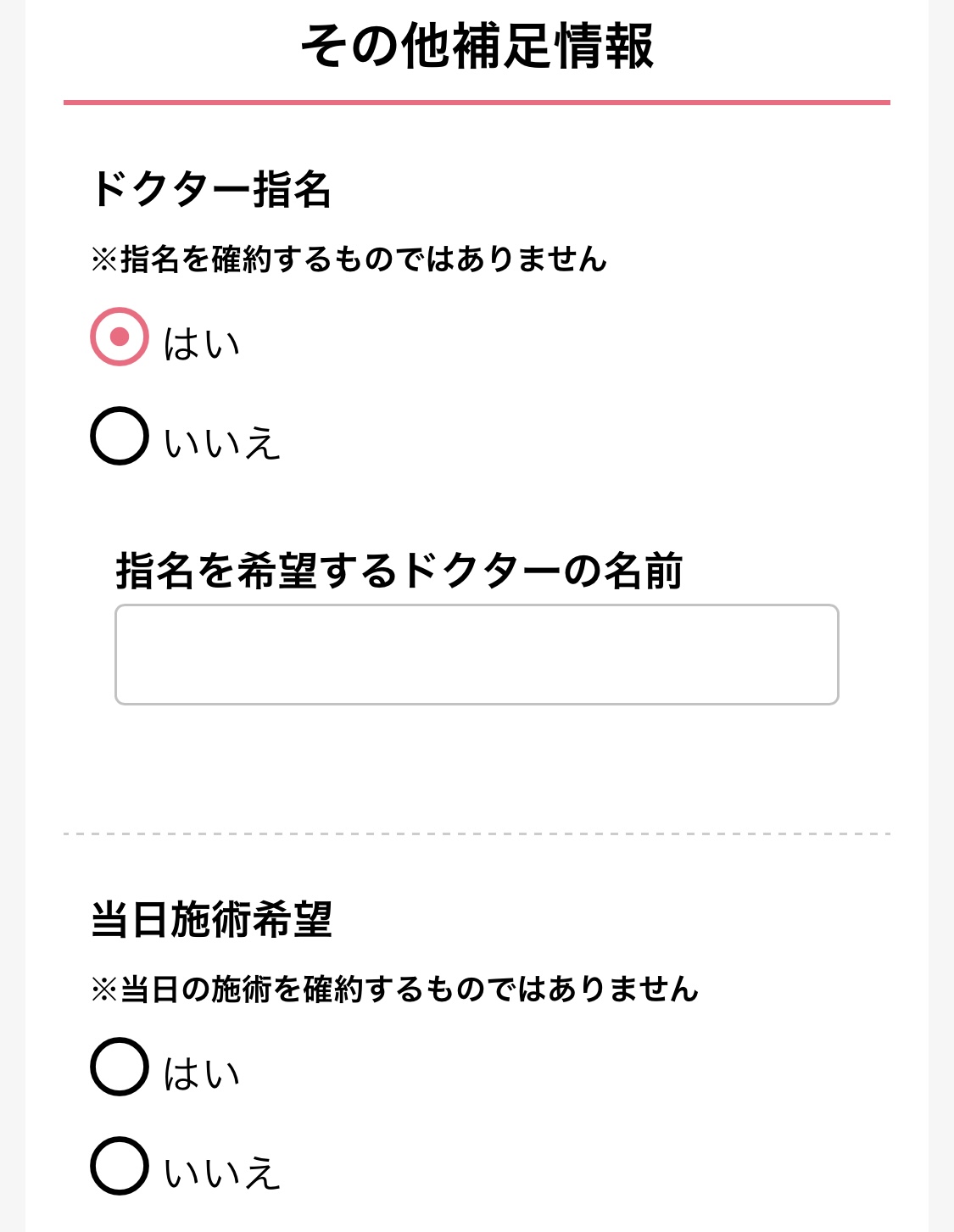Tap the はい label text under ドクター指名

click(202, 344)
